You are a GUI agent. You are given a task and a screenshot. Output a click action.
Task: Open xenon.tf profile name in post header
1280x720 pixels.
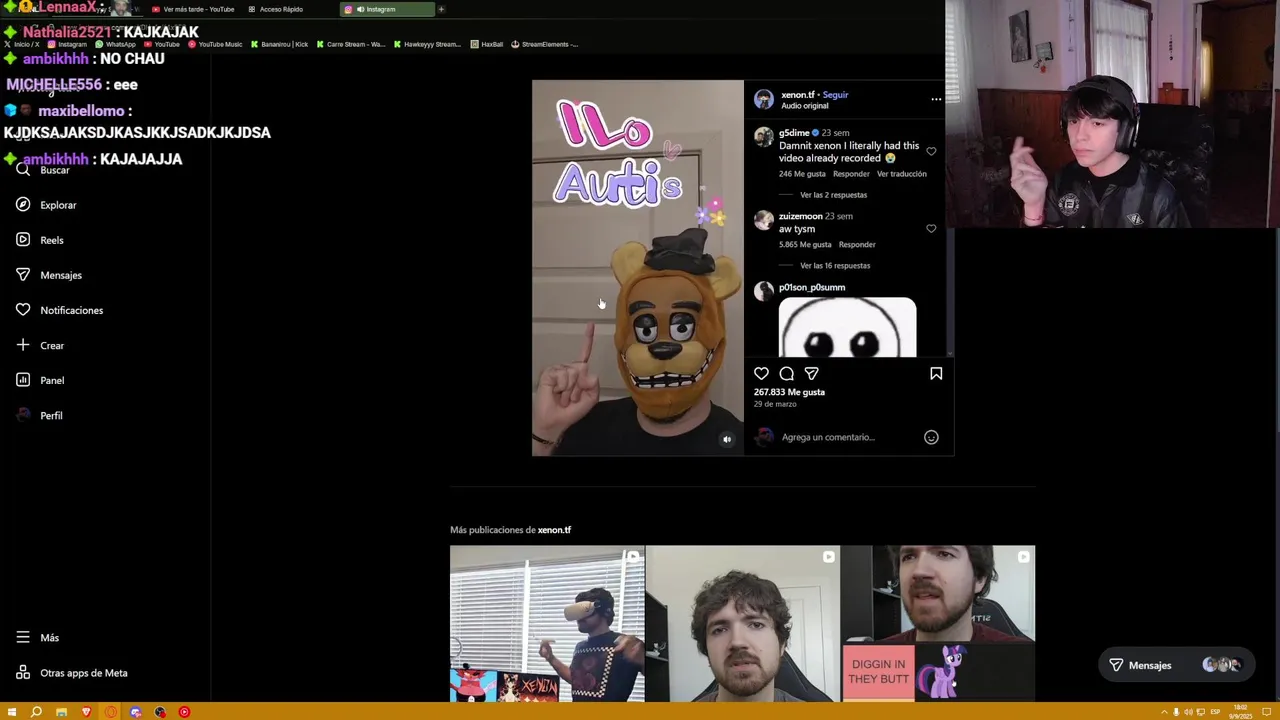pos(798,95)
